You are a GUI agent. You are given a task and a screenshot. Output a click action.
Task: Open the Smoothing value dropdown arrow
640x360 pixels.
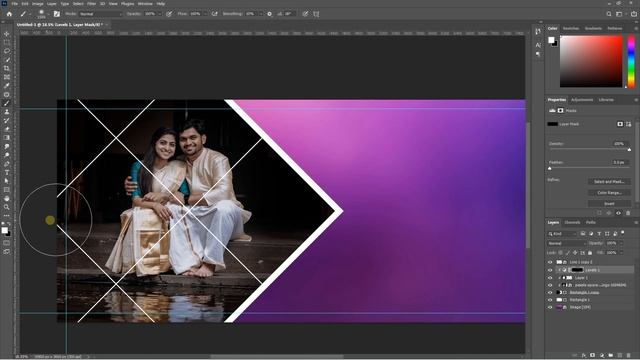tap(260, 14)
